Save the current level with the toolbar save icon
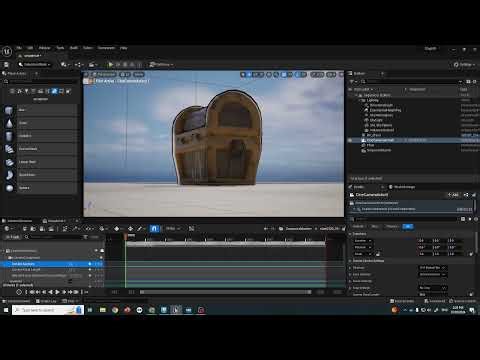 pos(6,65)
